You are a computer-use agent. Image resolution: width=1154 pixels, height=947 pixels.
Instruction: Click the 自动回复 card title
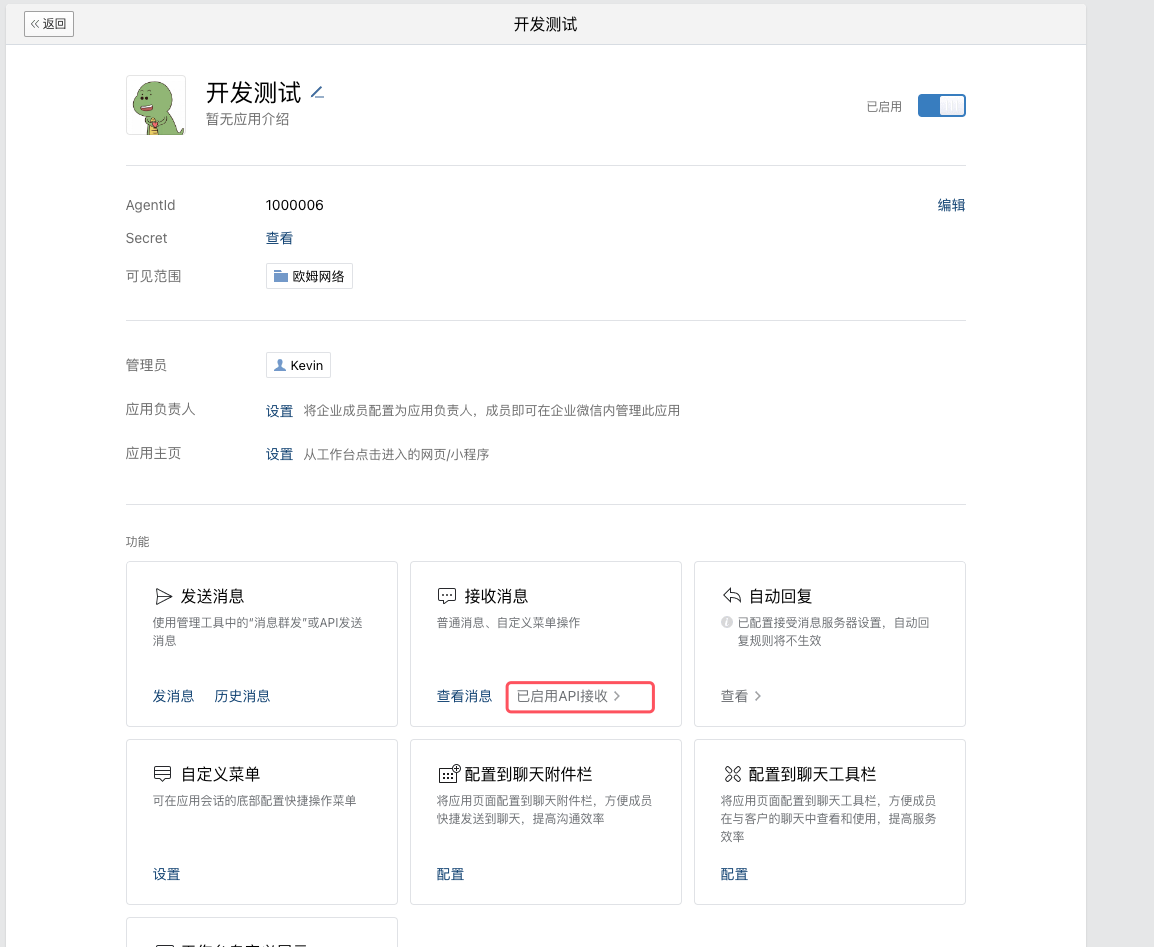pyautogui.click(x=780, y=596)
